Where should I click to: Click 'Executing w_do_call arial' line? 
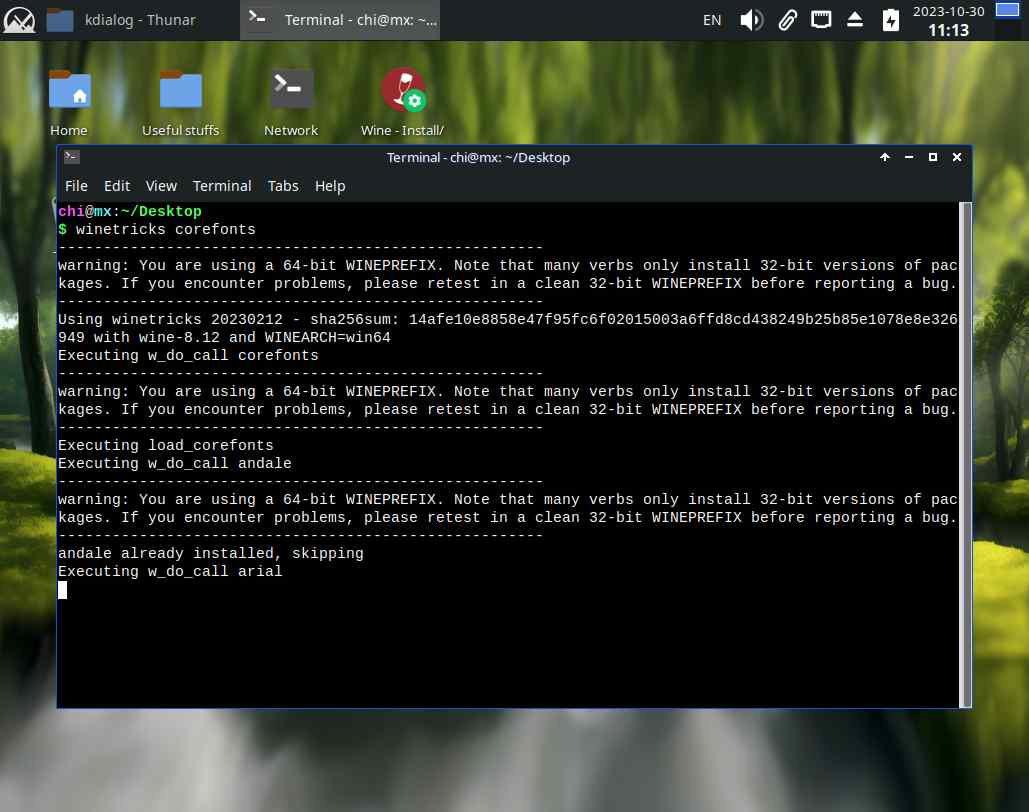tap(170, 572)
